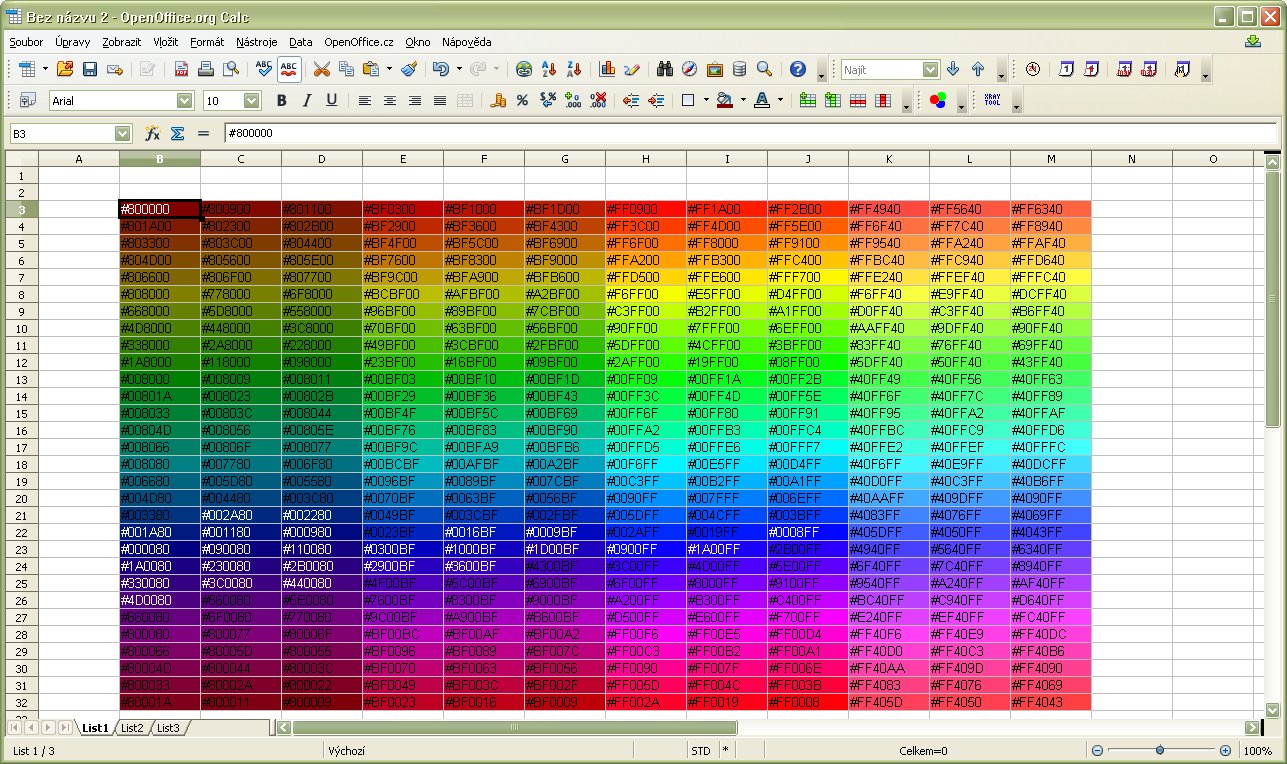Image resolution: width=1287 pixels, height=764 pixels.
Task: Toggle Italic formatting
Action: 307,100
